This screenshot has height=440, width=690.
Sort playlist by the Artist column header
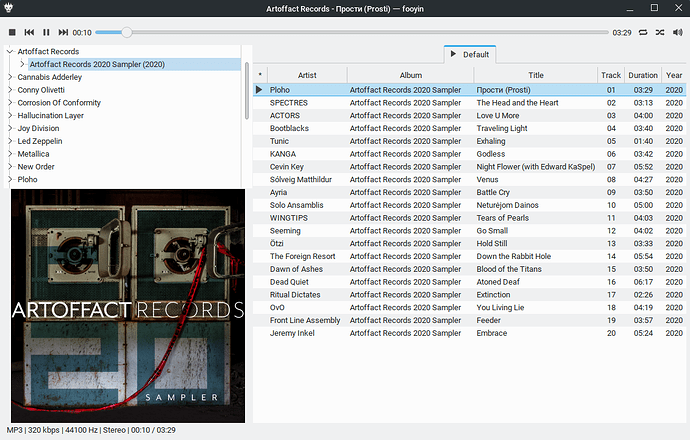coord(306,75)
